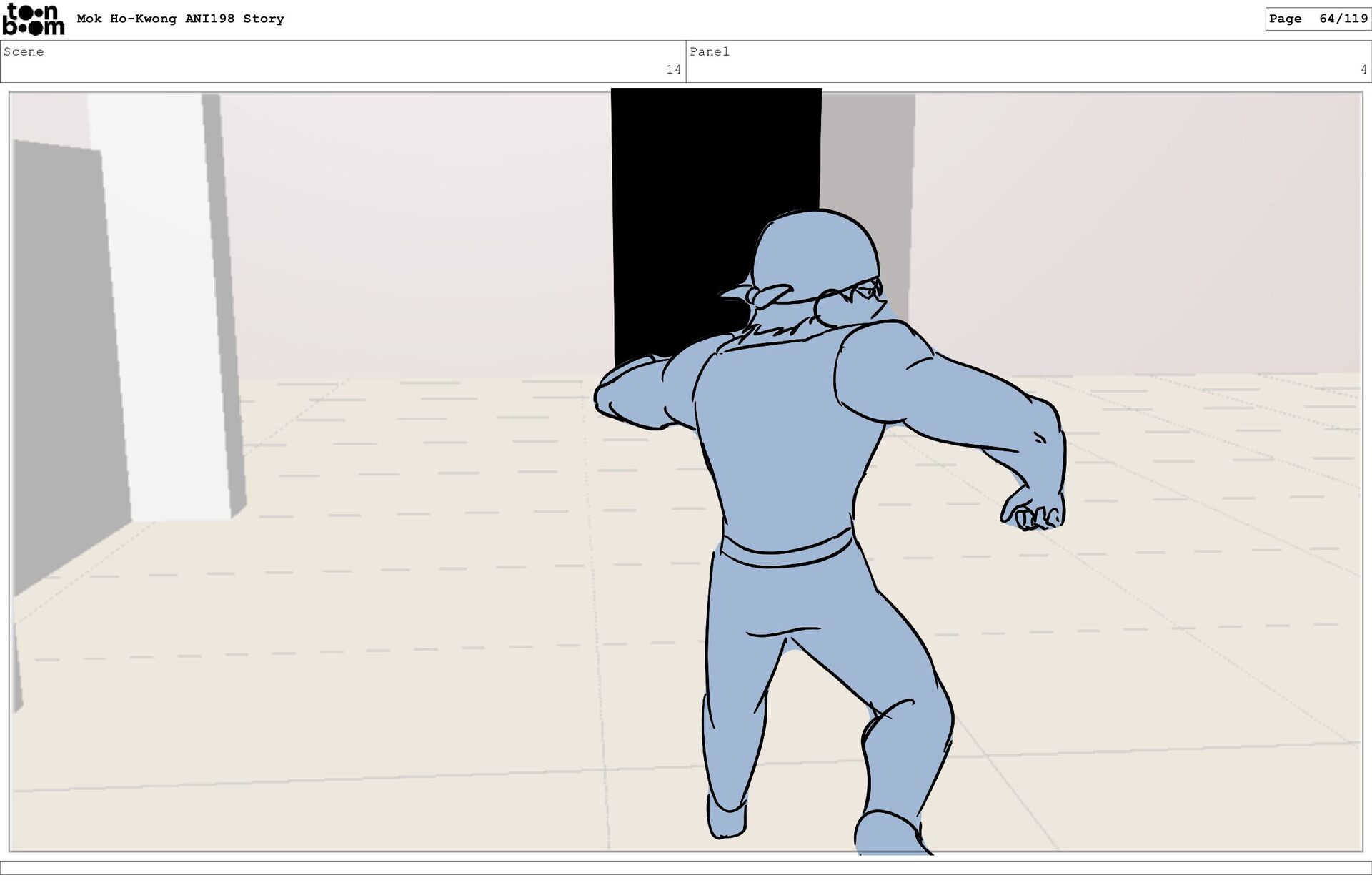Click the Page 64/119 indicator box
Screen dimensions: 1372x888
click(x=1318, y=19)
